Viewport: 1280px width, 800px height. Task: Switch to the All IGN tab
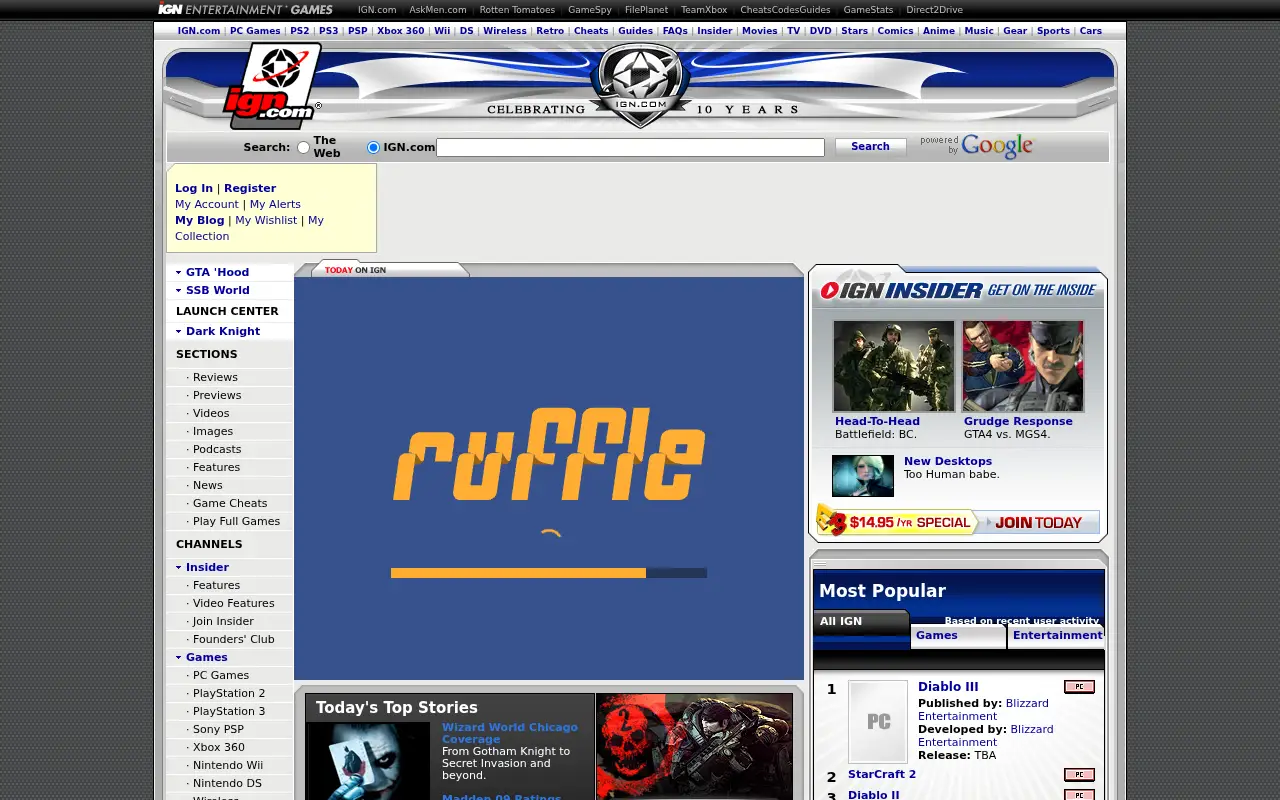point(861,622)
